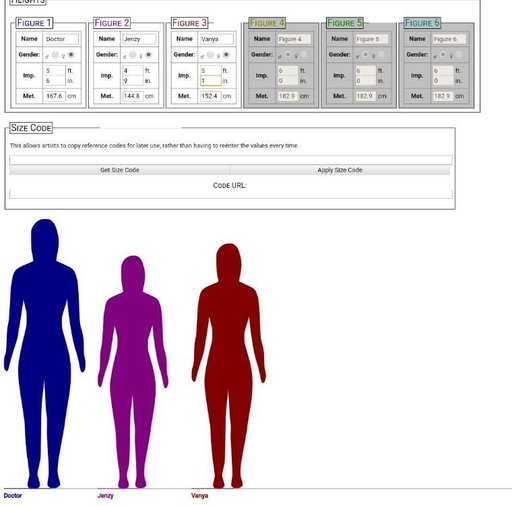
Task: Click the size code text field
Action: (231, 160)
